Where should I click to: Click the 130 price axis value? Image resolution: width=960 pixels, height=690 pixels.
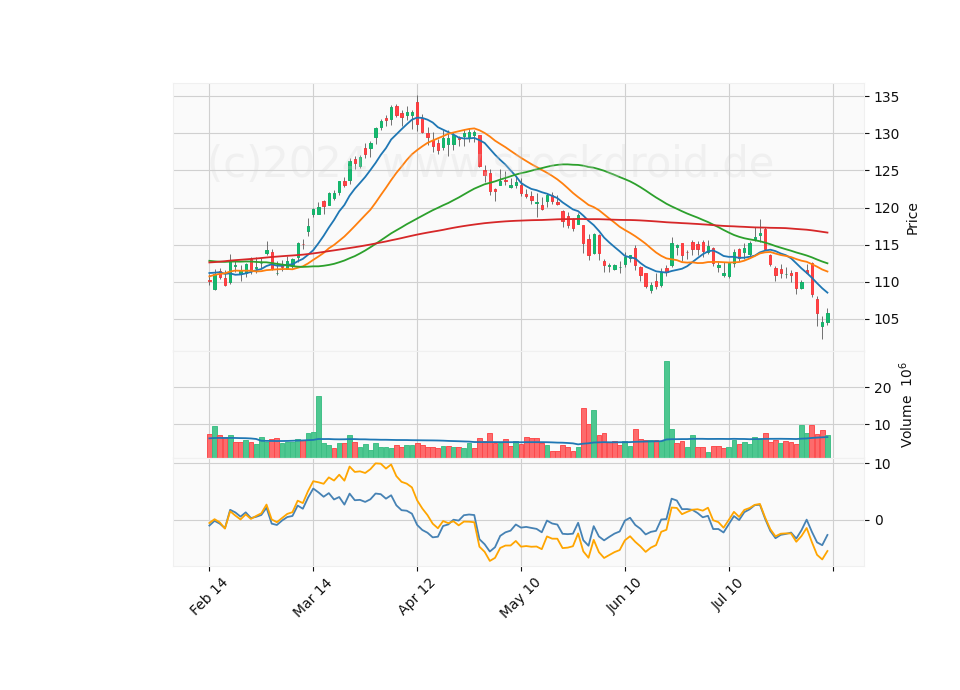tap(886, 134)
